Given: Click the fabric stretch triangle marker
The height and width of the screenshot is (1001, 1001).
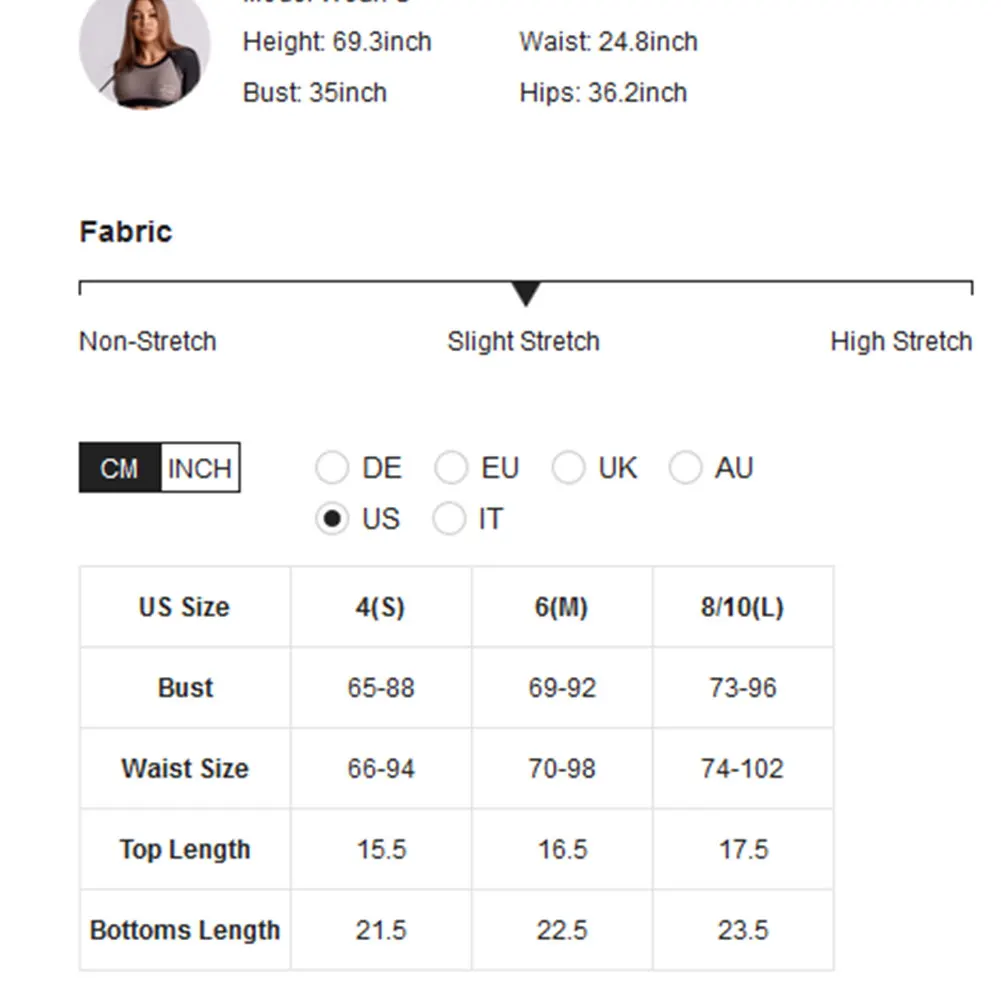Looking at the screenshot, I should [526, 294].
